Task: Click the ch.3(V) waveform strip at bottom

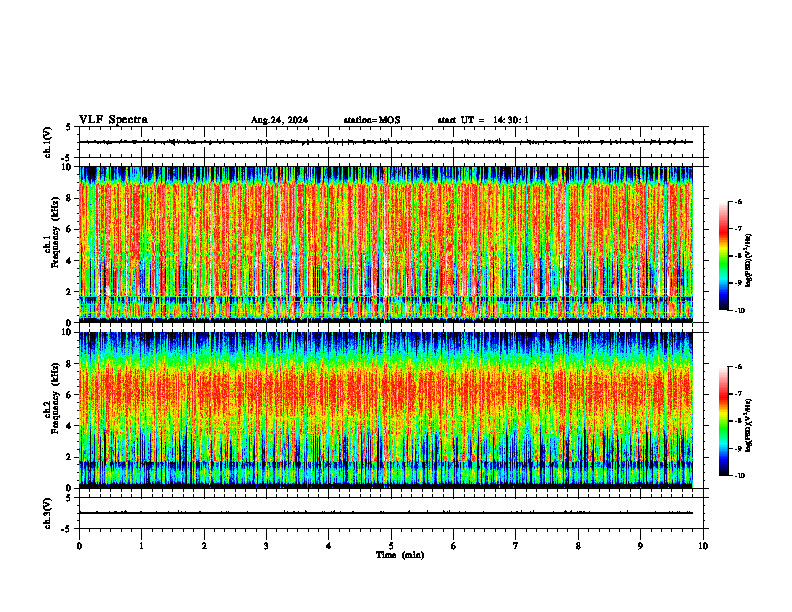Action: [x=393, y=513]
